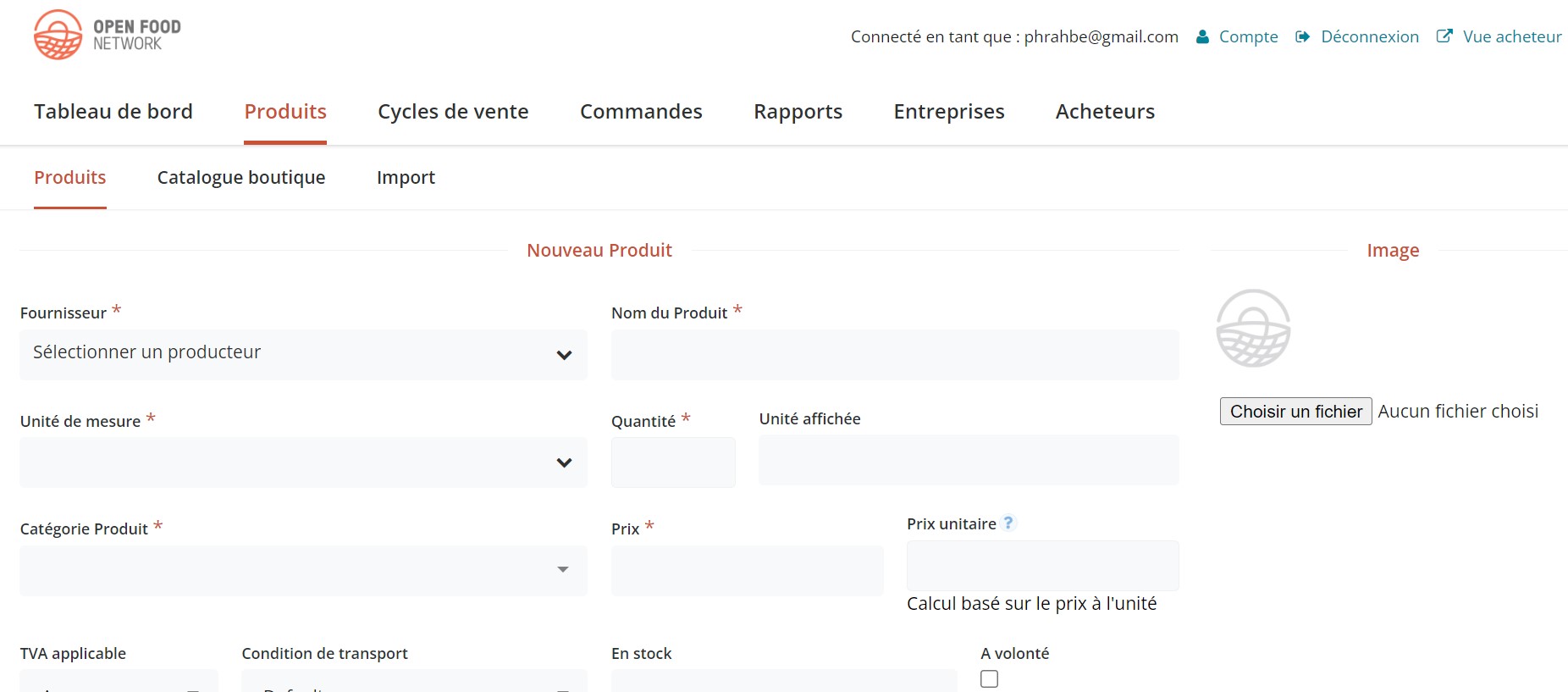This screenshot has width=1568, height=692.
Task: Click the placeholder product image basket
Action: (1253, 329)
